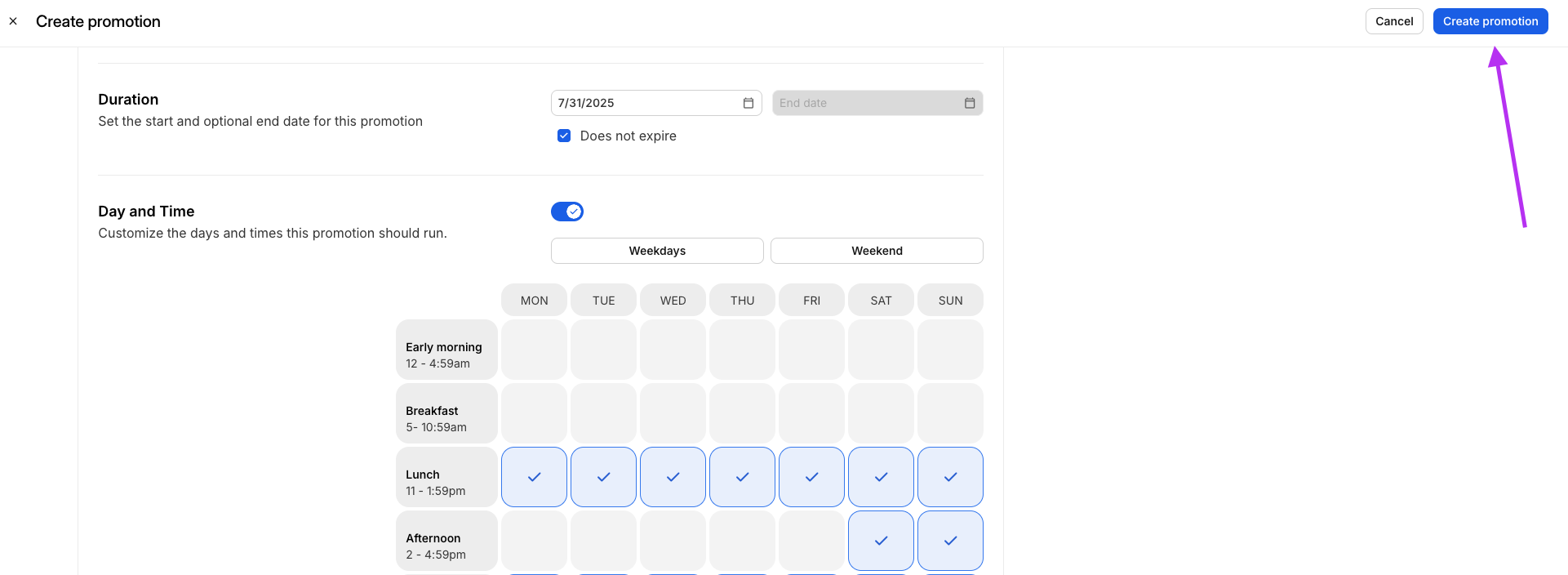The width and height of the screenshot is (1568, 575).
Task: Deselect the Afternoon slot for Sunday
Action: [950, 541]
